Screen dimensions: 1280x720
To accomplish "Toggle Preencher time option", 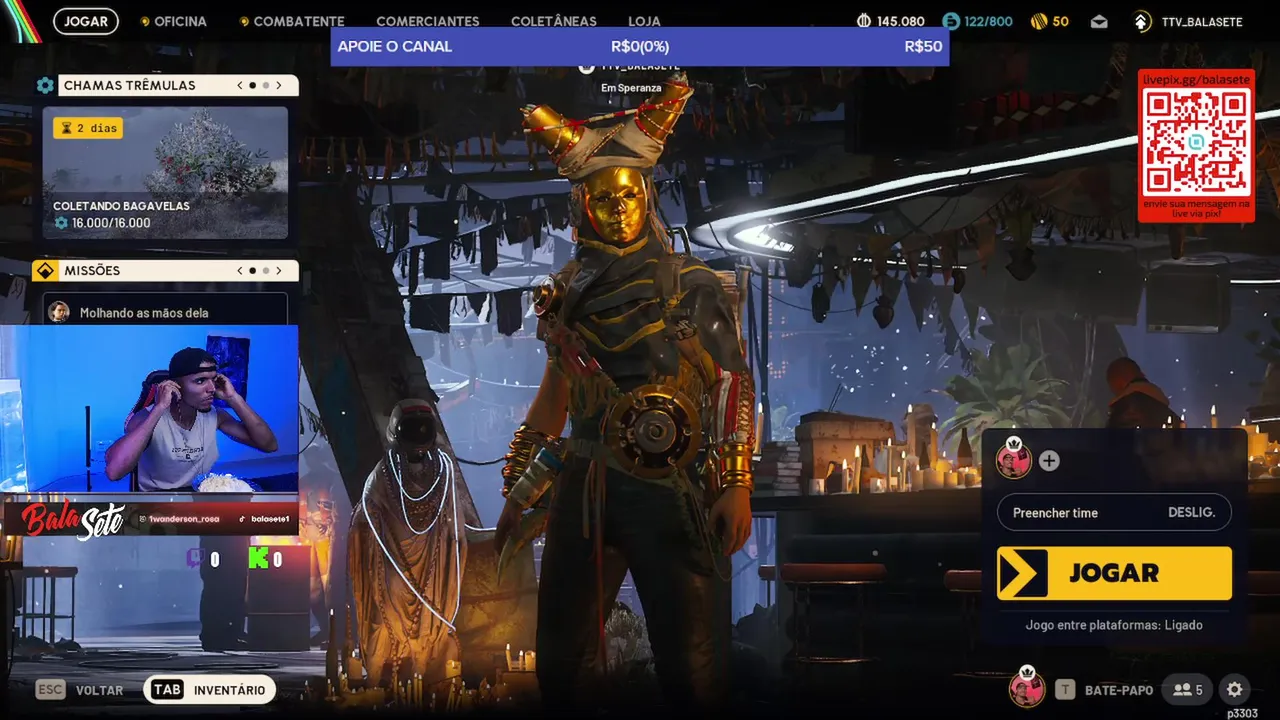I will pyautogui.click(x=1114, y=513).
